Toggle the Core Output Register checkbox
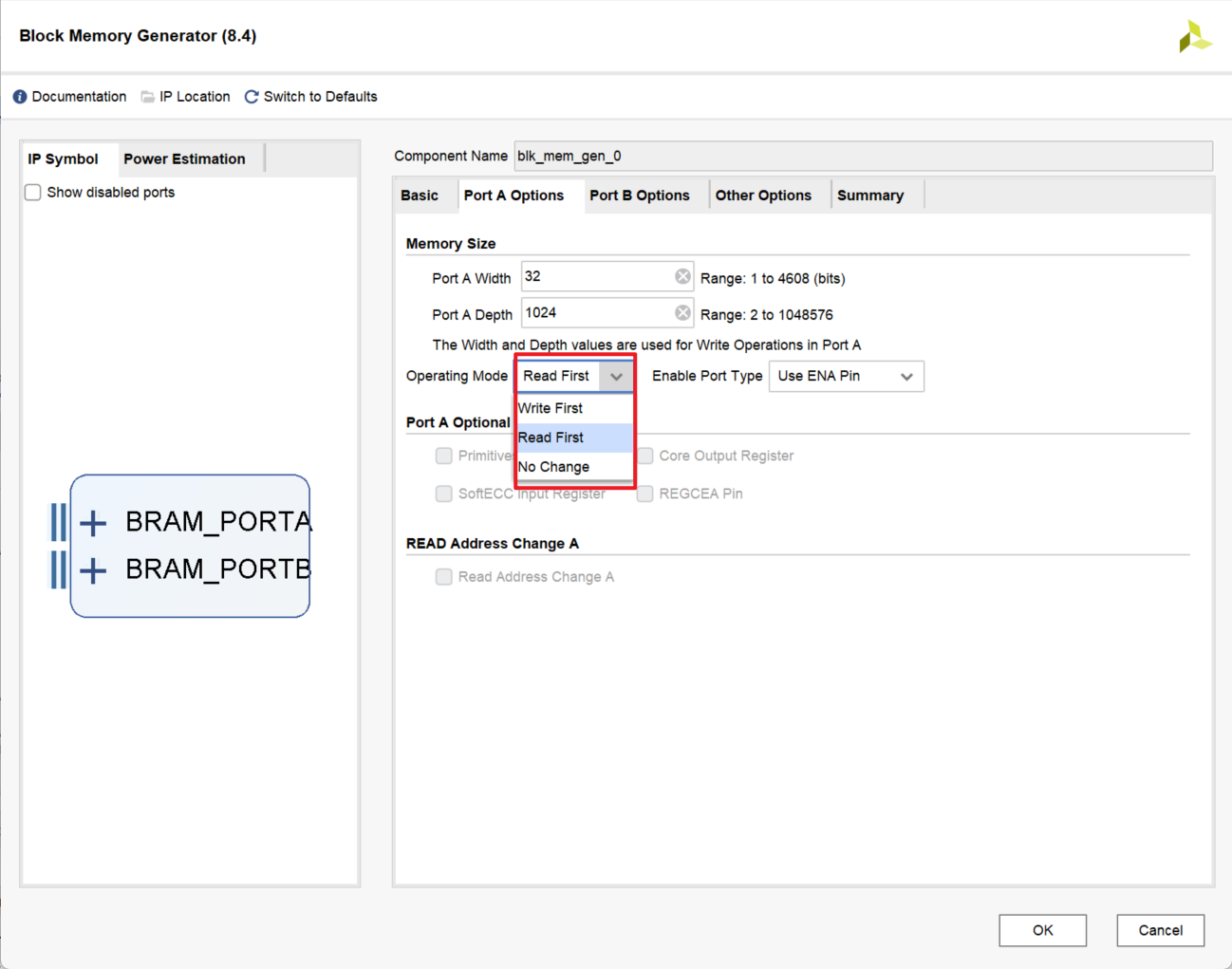1232x969 pixels. (645, 456)
